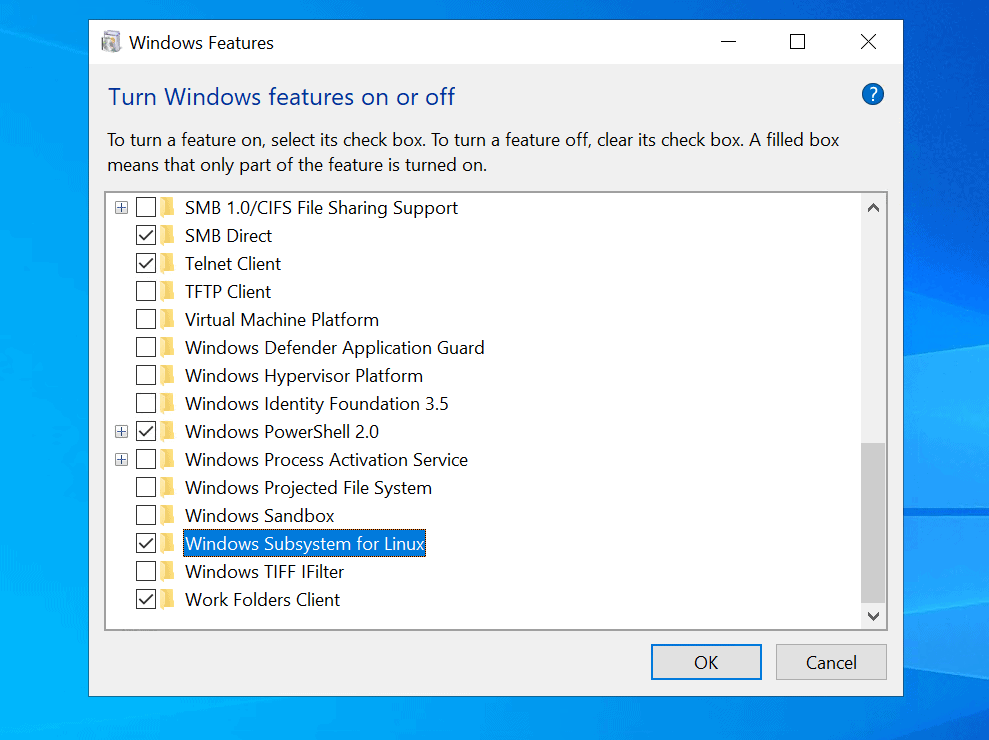The width and height of the screenshot is (989, 740).
Task: Click folder icon beside Windows TIFF IFilter
Action: pos(167,572)
